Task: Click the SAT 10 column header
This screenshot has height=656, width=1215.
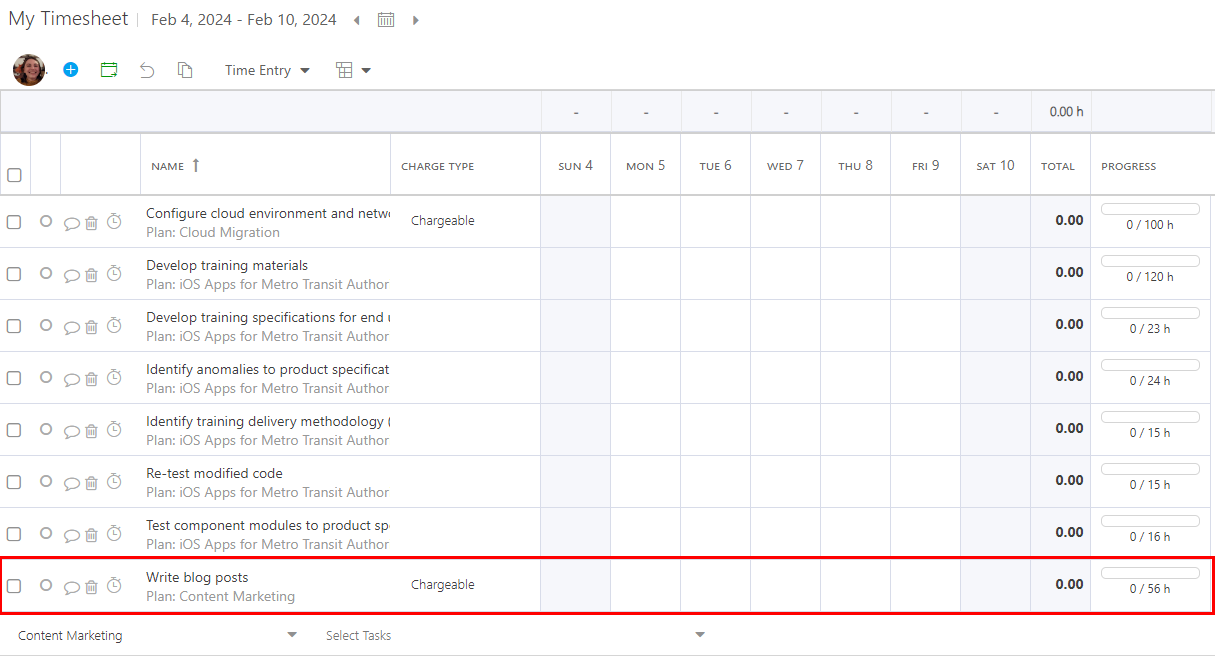Action: 995,166
